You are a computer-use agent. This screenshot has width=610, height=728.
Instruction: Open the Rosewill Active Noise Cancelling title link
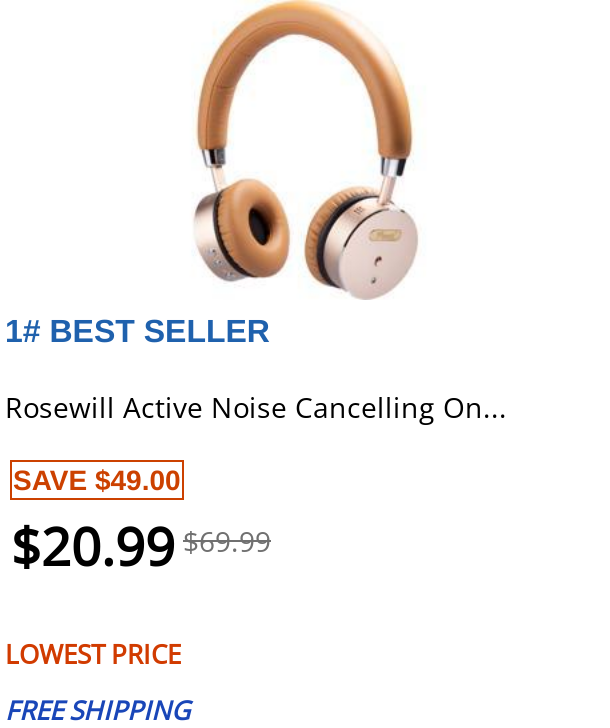[x=256, y=409]
